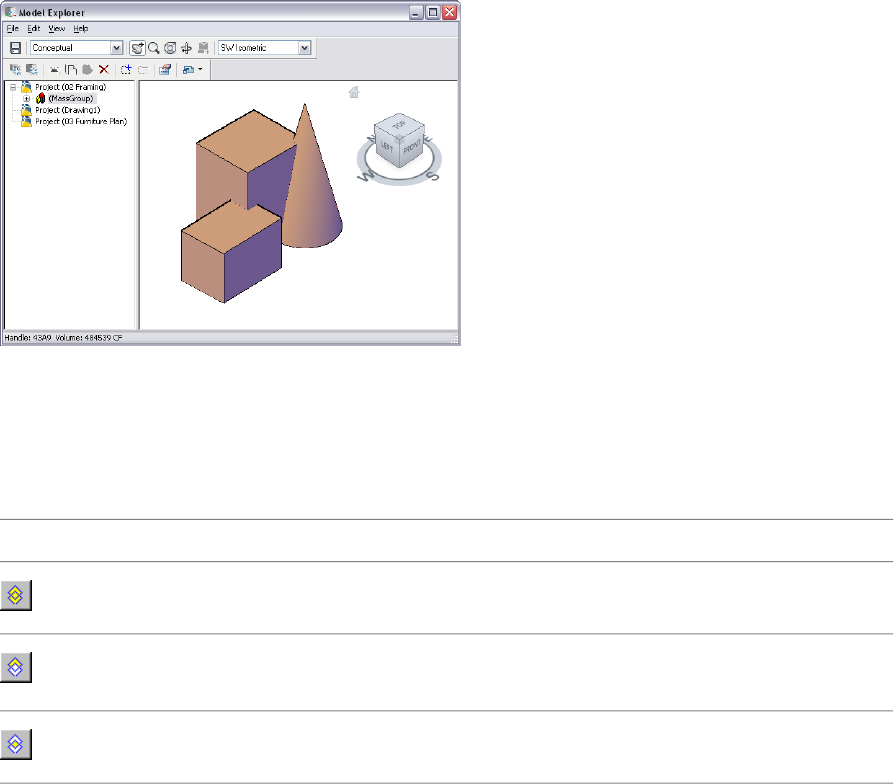Click the W compass letter on ViewCube
894x784 pixels.
coord(365,176)
